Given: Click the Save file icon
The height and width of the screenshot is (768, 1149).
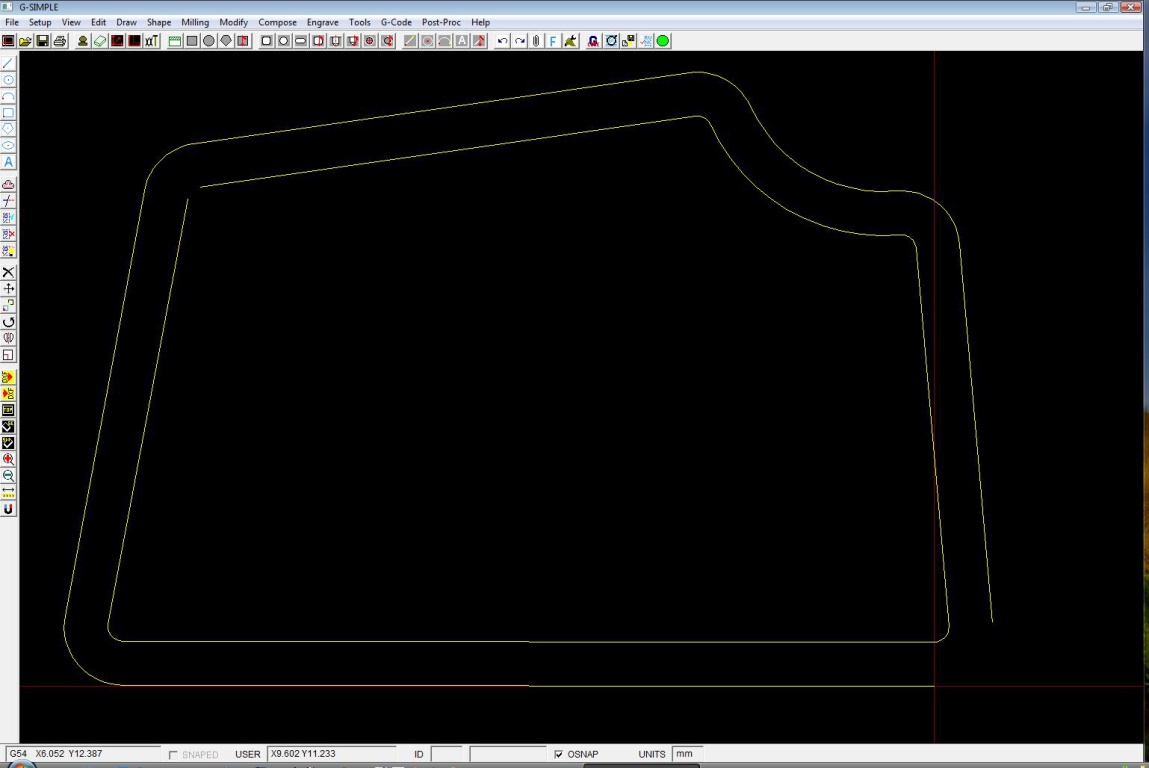Looking at the screenshot, I should point(43,41).
